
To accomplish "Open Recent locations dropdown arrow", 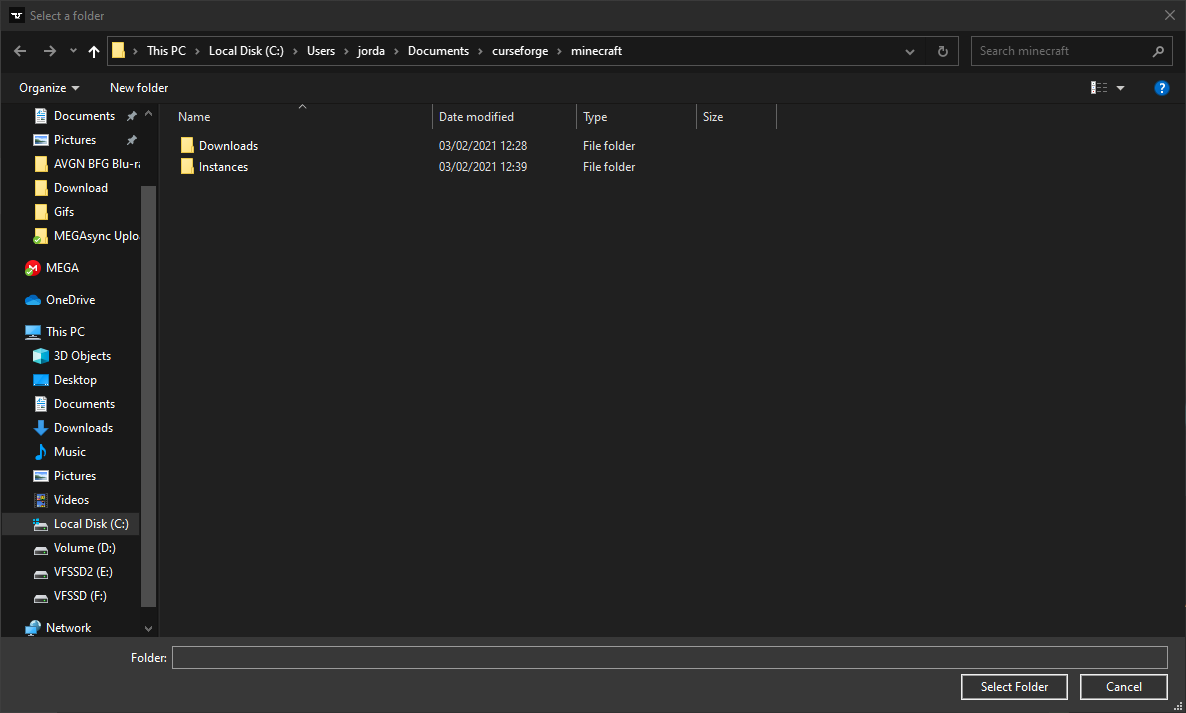I will click(73, 51).
